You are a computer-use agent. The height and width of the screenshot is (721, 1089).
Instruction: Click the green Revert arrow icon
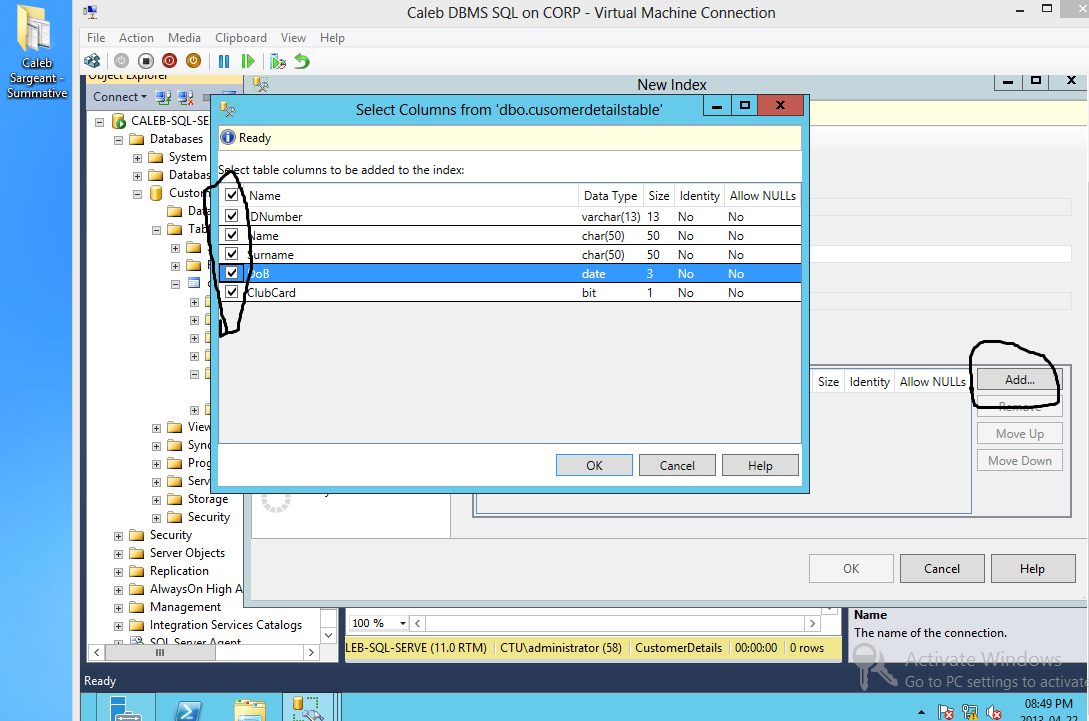(x=301, y=61)
